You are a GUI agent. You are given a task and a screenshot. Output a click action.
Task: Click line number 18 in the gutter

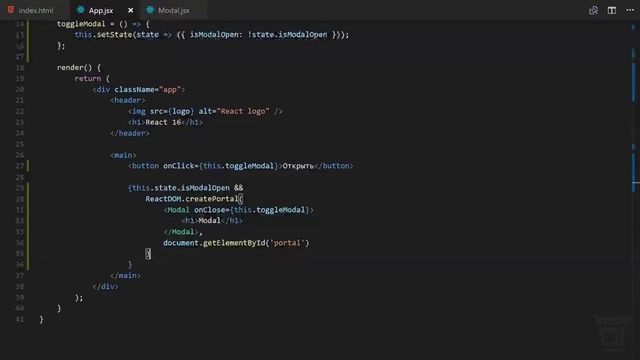coord(20,67)
